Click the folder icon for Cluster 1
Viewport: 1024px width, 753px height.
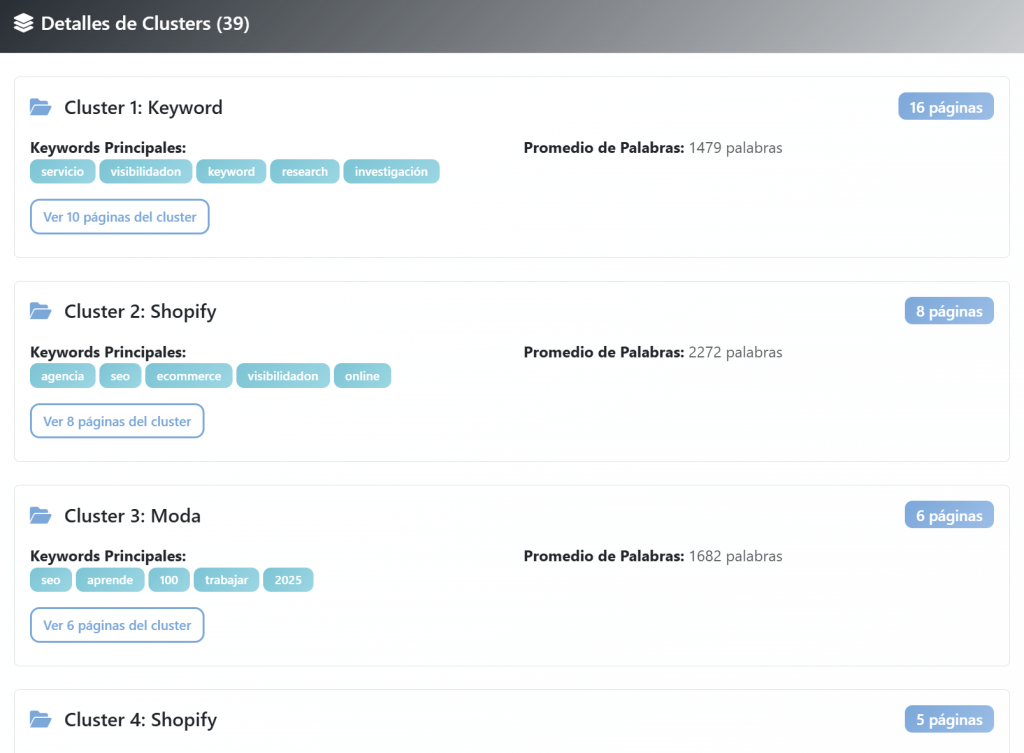(40, 107)
